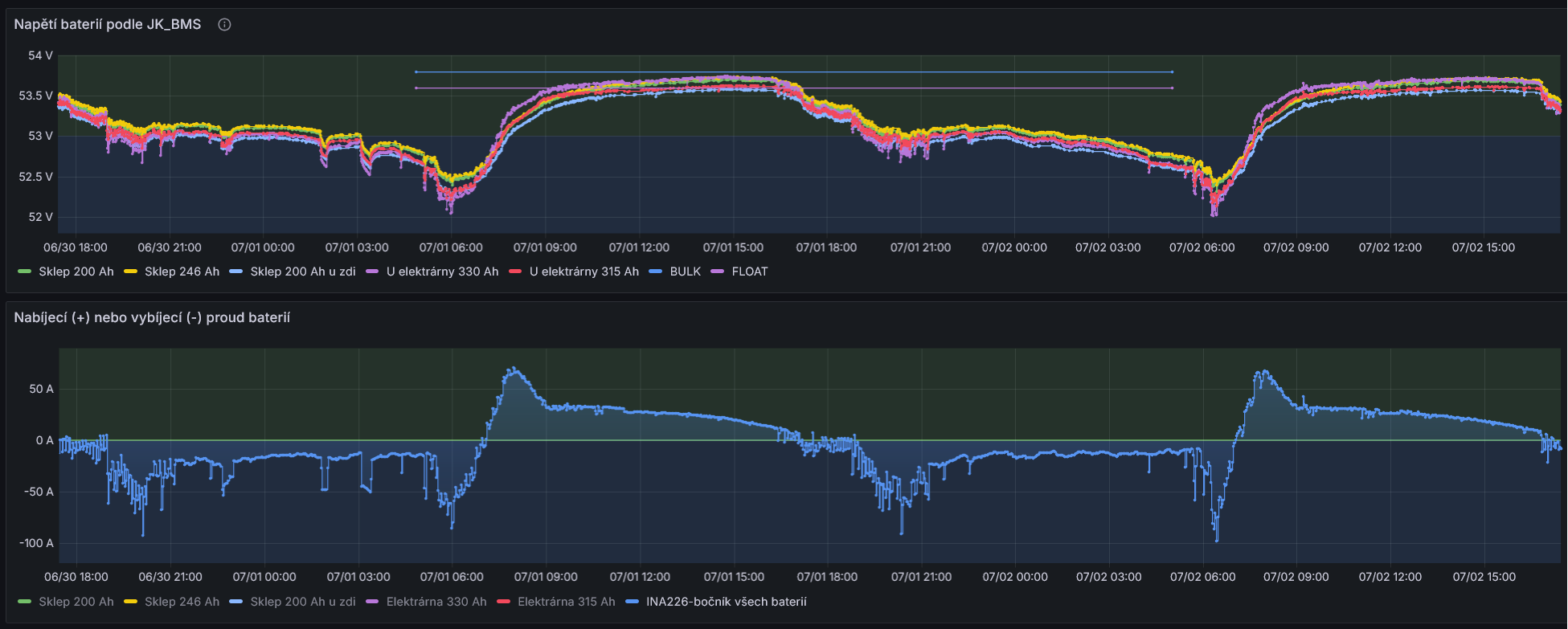Click blue swatch of INA226-bočník všech baterií
The width and height of the screenshot is (1568, 629).
point(633,602)
